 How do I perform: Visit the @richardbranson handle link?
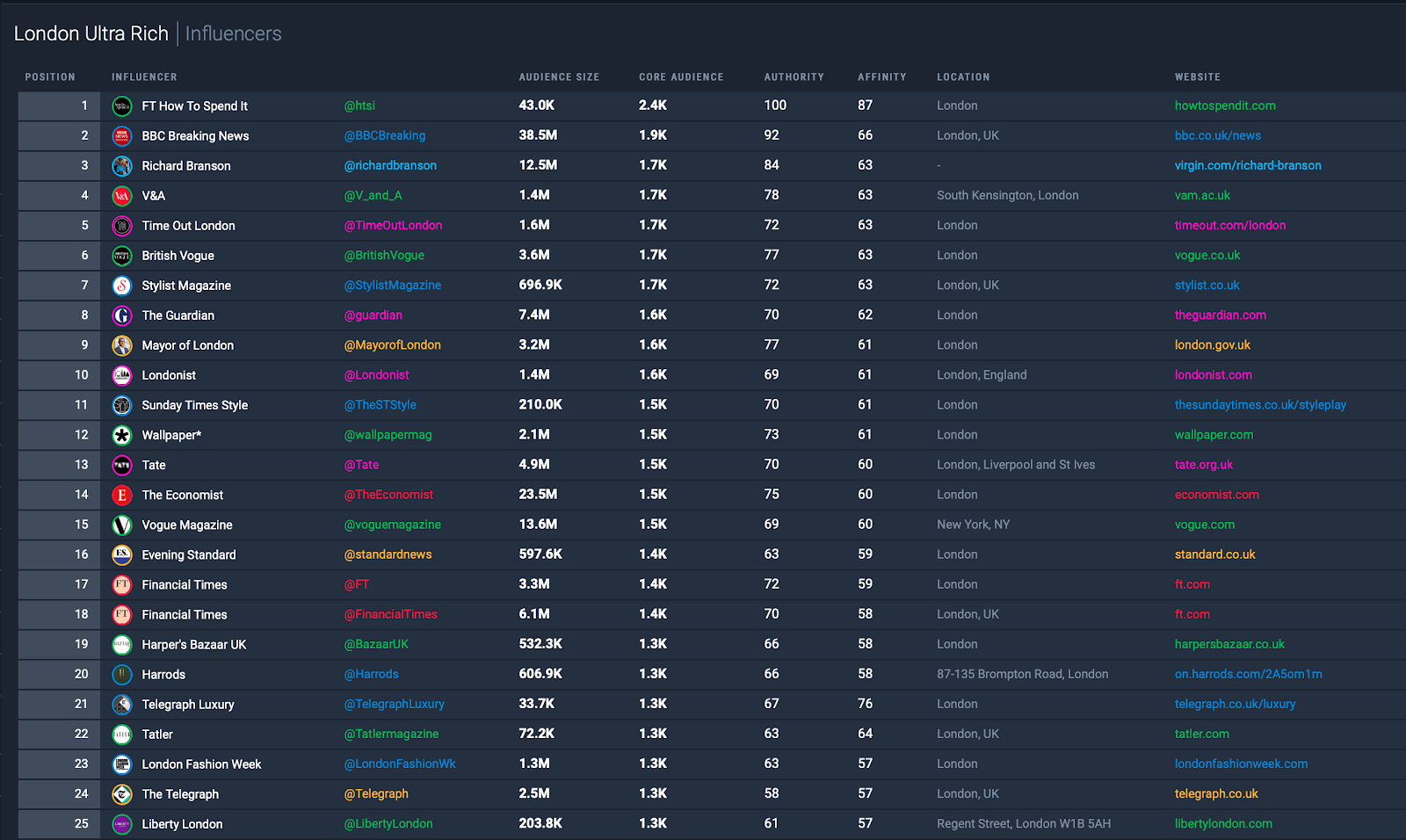click(x=390, y=165)
